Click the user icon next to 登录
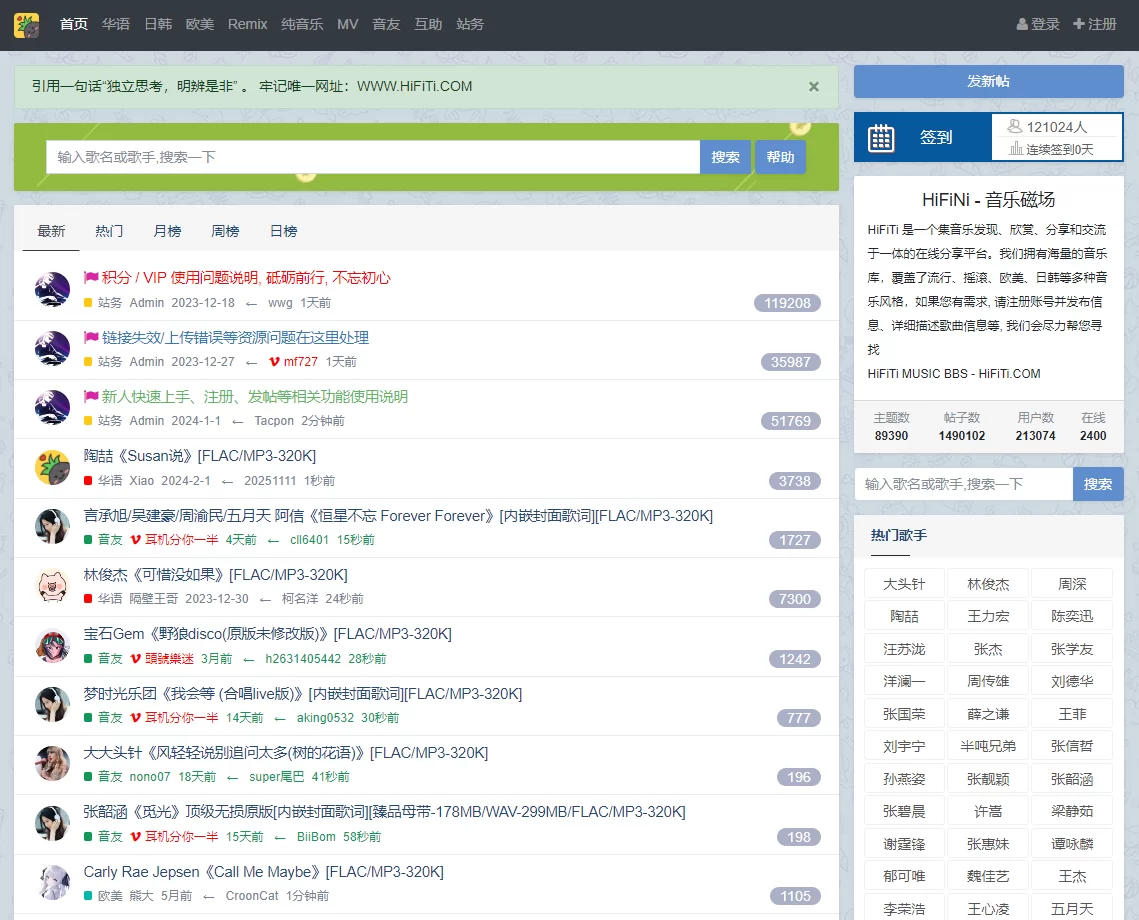The image size is (1139, 920). (1022, 24)
